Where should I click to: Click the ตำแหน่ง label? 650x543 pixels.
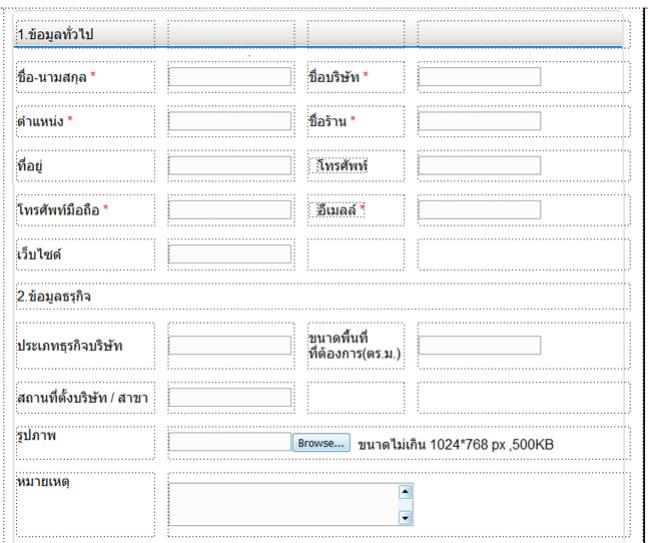tap(40, 121)
